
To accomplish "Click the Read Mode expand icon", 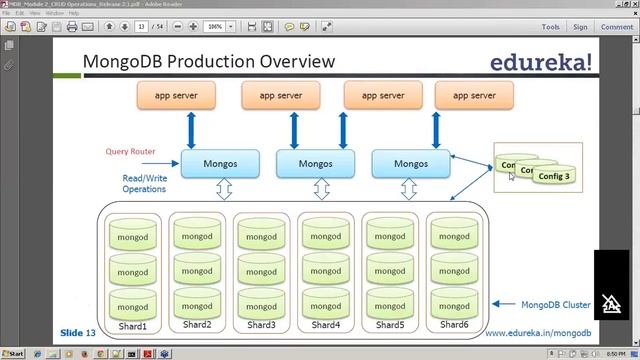I will click(x=327, y=27).
